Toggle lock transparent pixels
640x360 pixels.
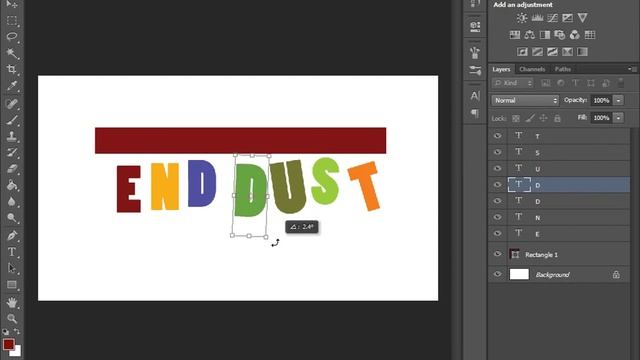pos(516,118)
